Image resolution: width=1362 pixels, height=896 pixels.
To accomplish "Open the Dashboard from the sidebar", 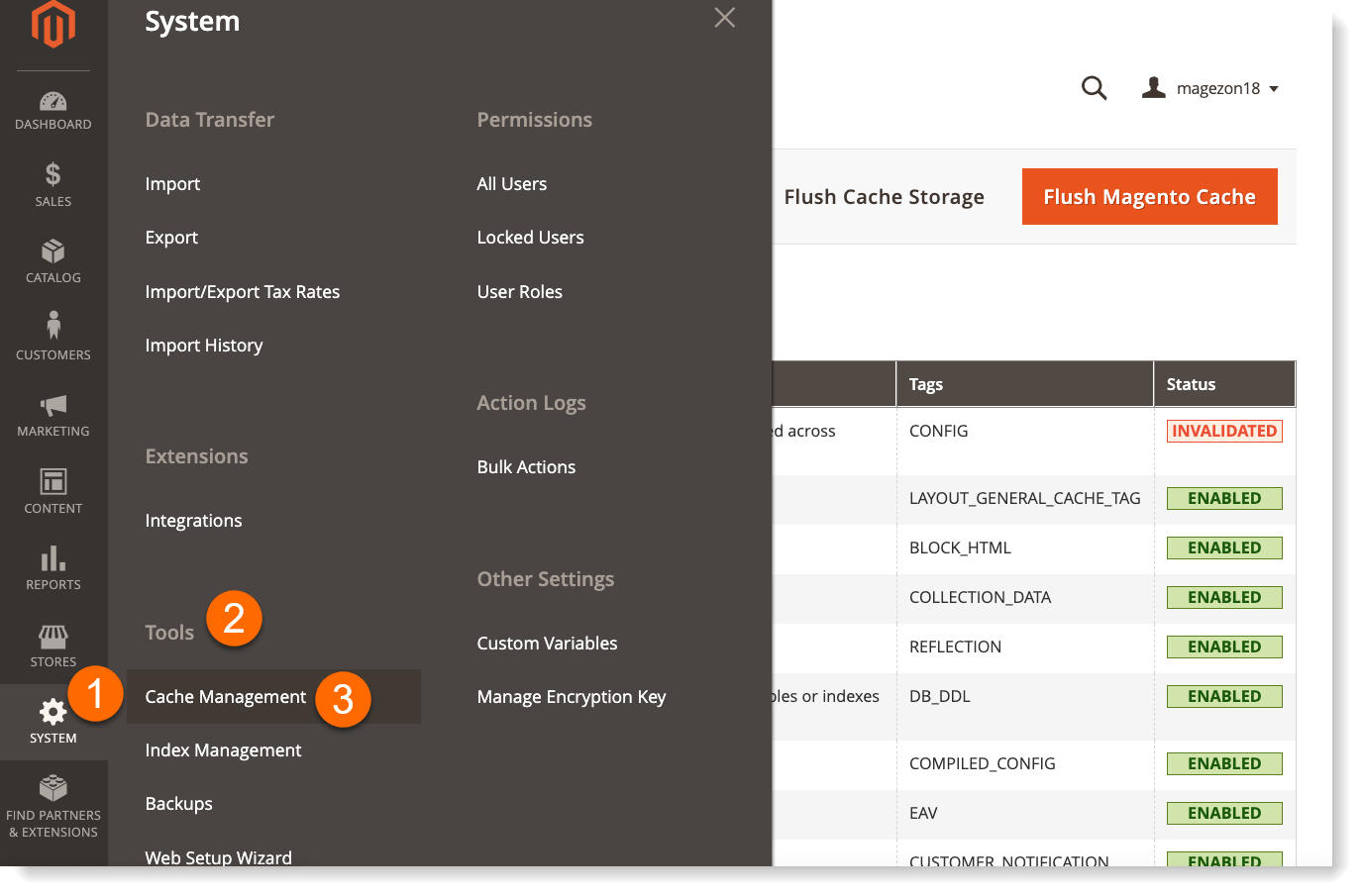I will click(x=52, y=109).
